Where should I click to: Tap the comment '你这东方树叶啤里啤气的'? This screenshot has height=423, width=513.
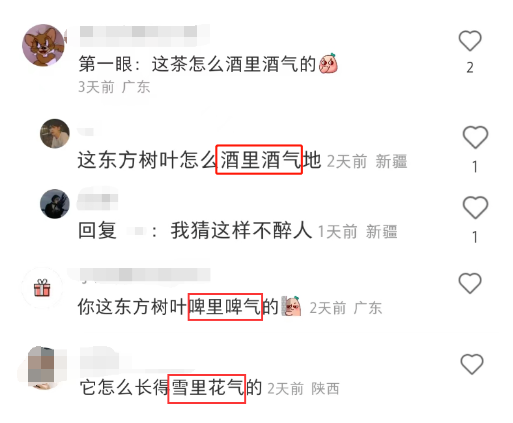click(178, 307)
